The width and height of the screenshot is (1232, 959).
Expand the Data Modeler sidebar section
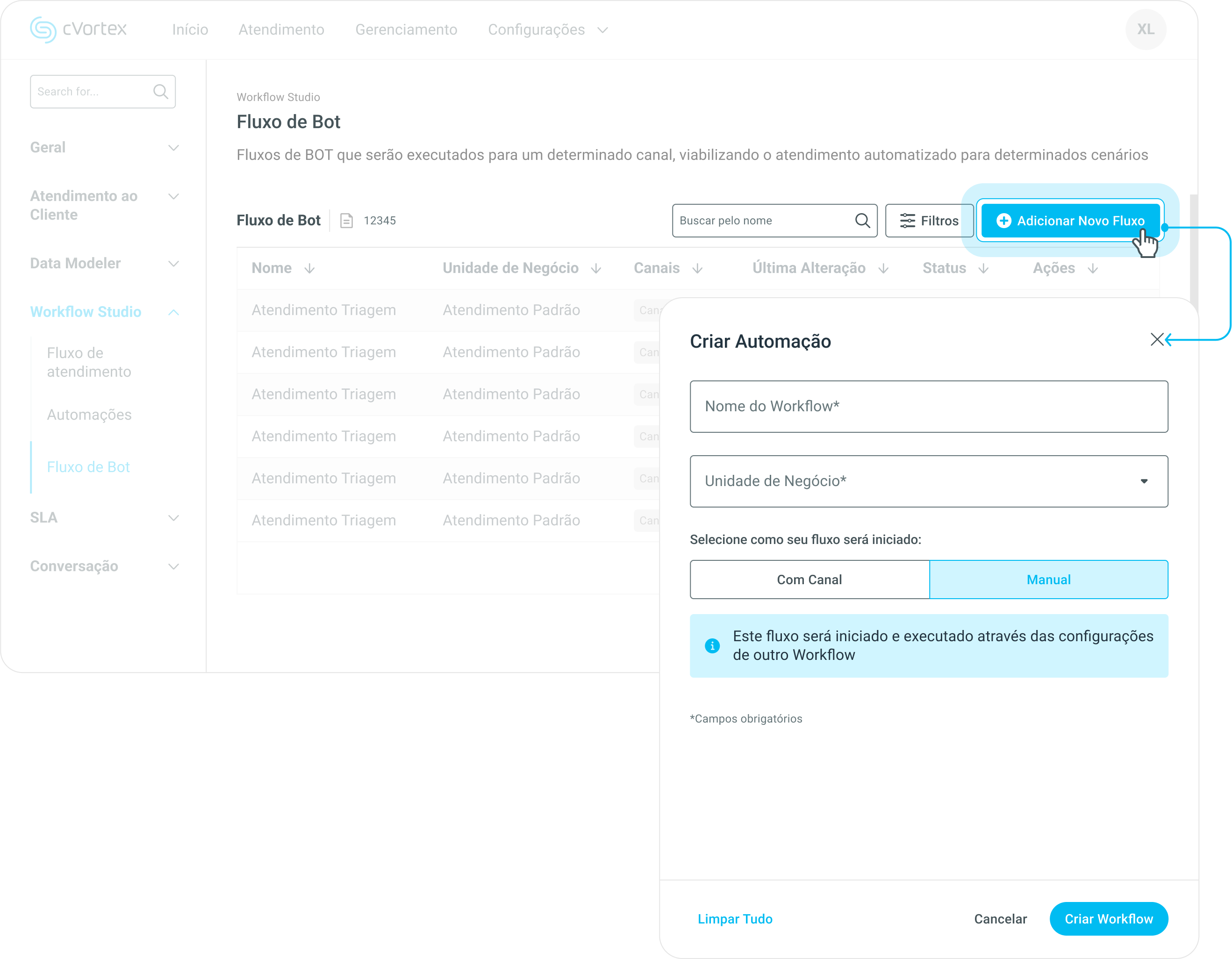point(174,264)
